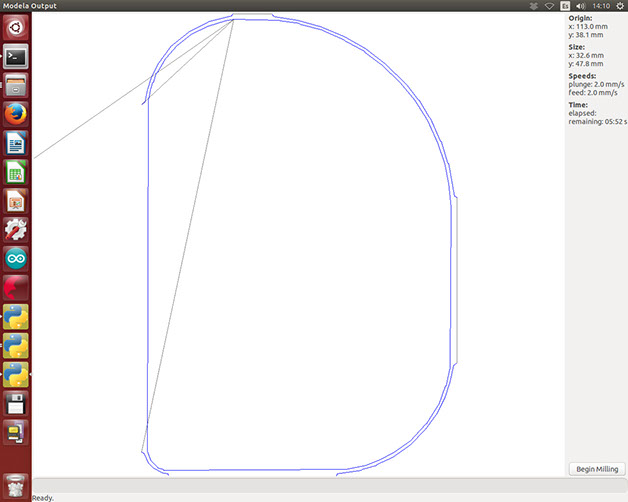The width and height of the screenshot is (628, 502).
Task: Open the sound volume indicator
Action: (x=580, y=6)
